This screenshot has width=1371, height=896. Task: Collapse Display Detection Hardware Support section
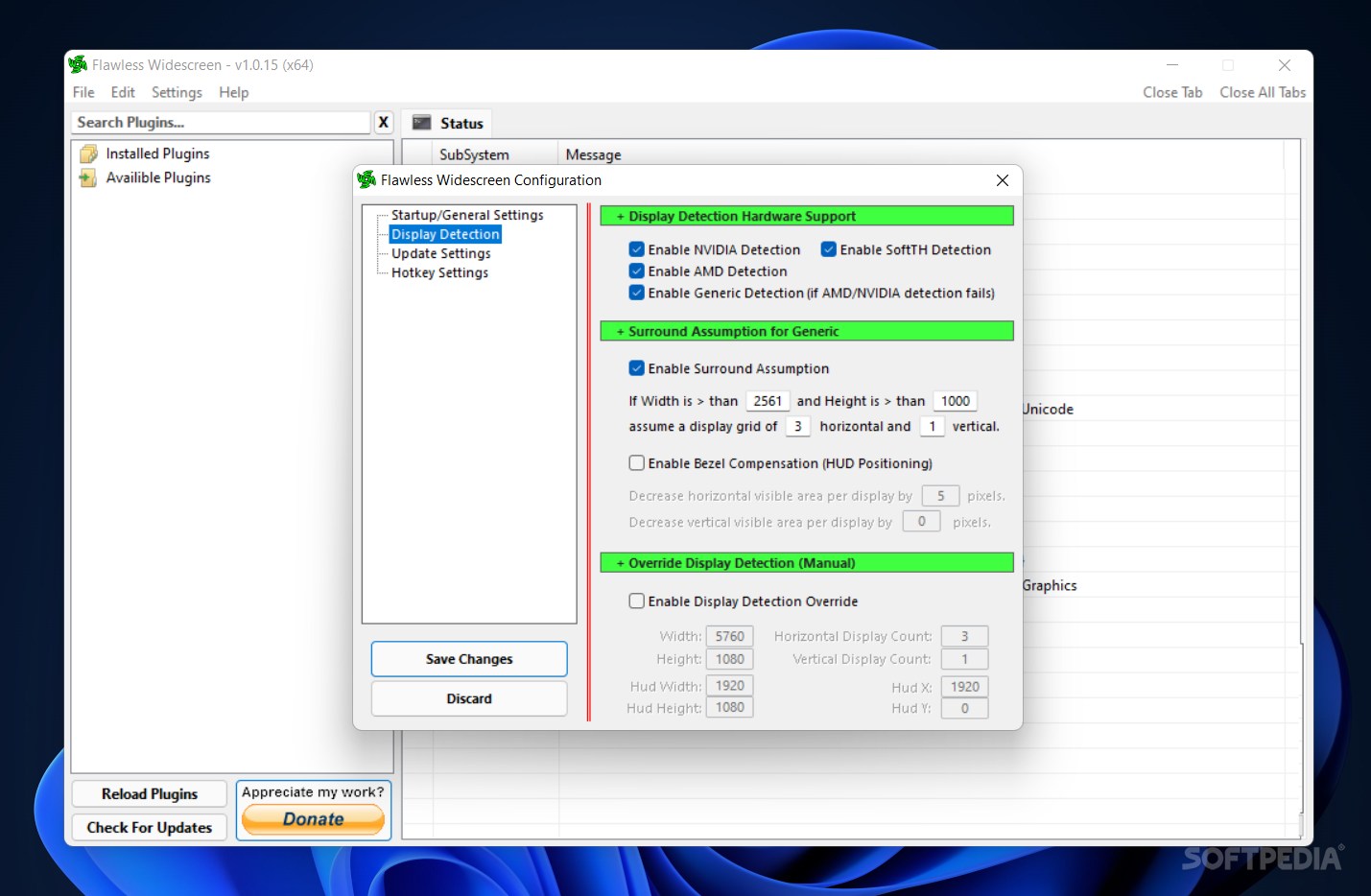pyautogui.click(x=807, y=216)
